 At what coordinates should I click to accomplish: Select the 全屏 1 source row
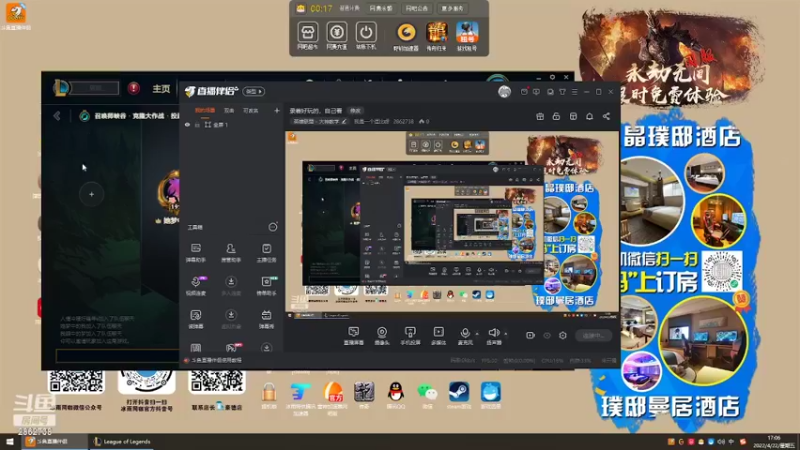point(231,124)
